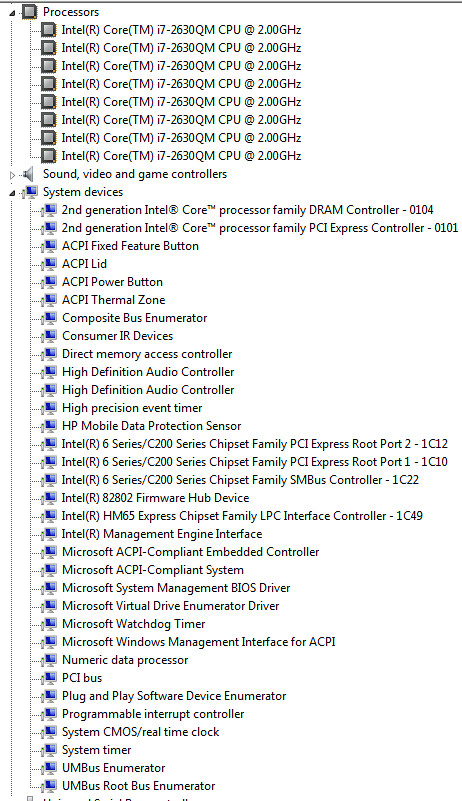The height and width of the screenshot is (801, 462).
Task: Select DRAM Controller - 0104 device
Action: (x=247, y=210)
